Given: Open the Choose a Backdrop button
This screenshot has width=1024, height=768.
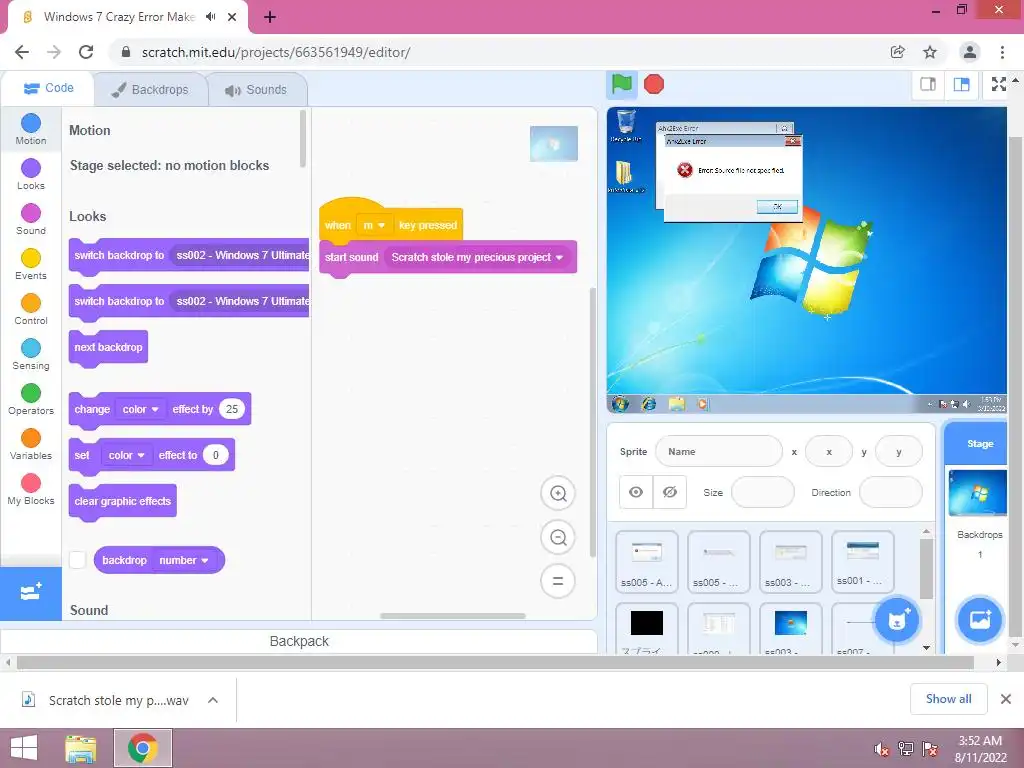Looking at the screenshot, I should (980, 619).
